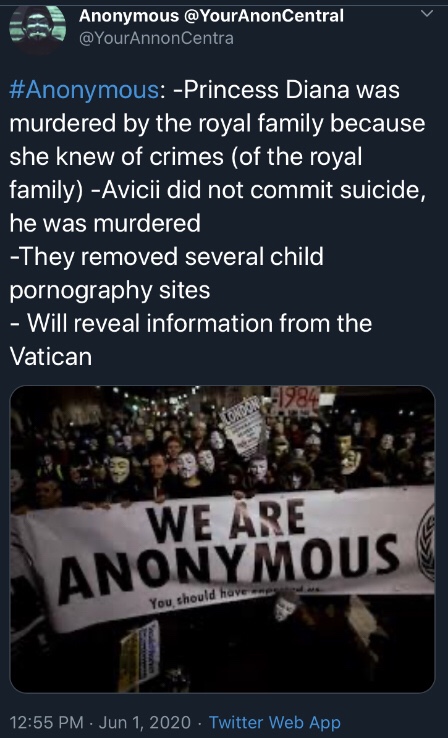
Task: Open the tweet options chevron menu
Action: [427, 13]
